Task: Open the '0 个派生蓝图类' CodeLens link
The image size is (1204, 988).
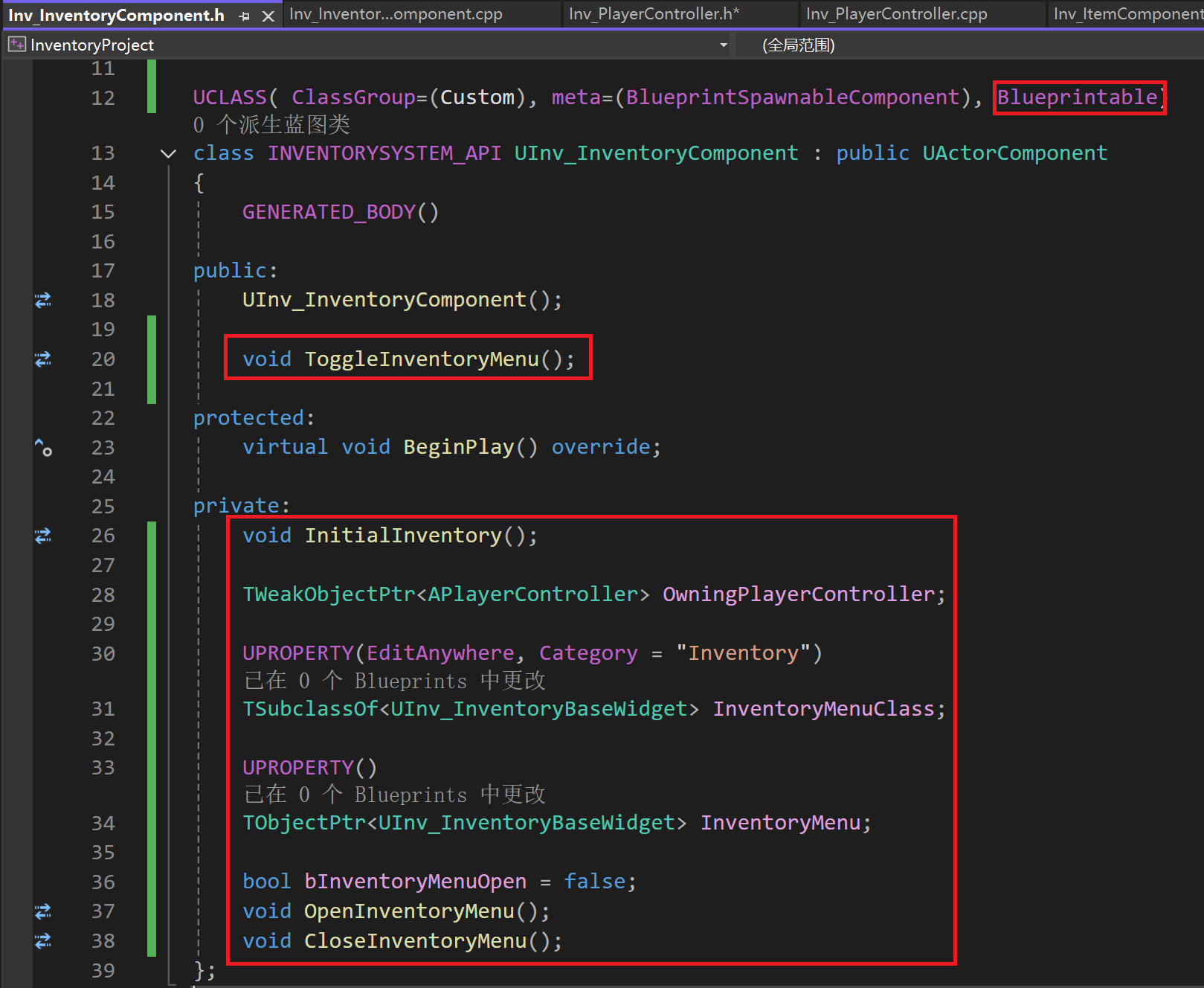Action: 271,124
